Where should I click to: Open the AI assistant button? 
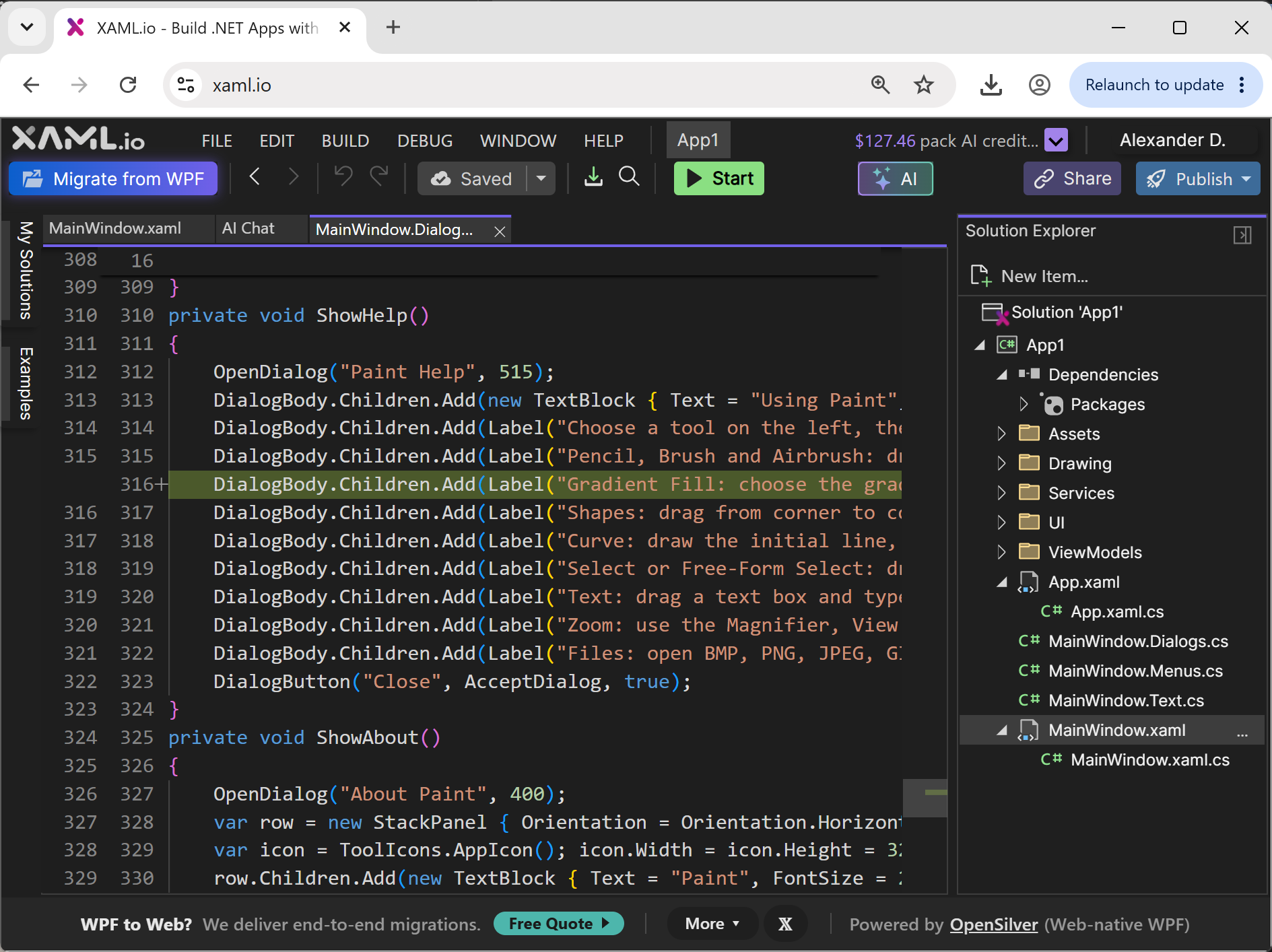click(x=895, y=178)
